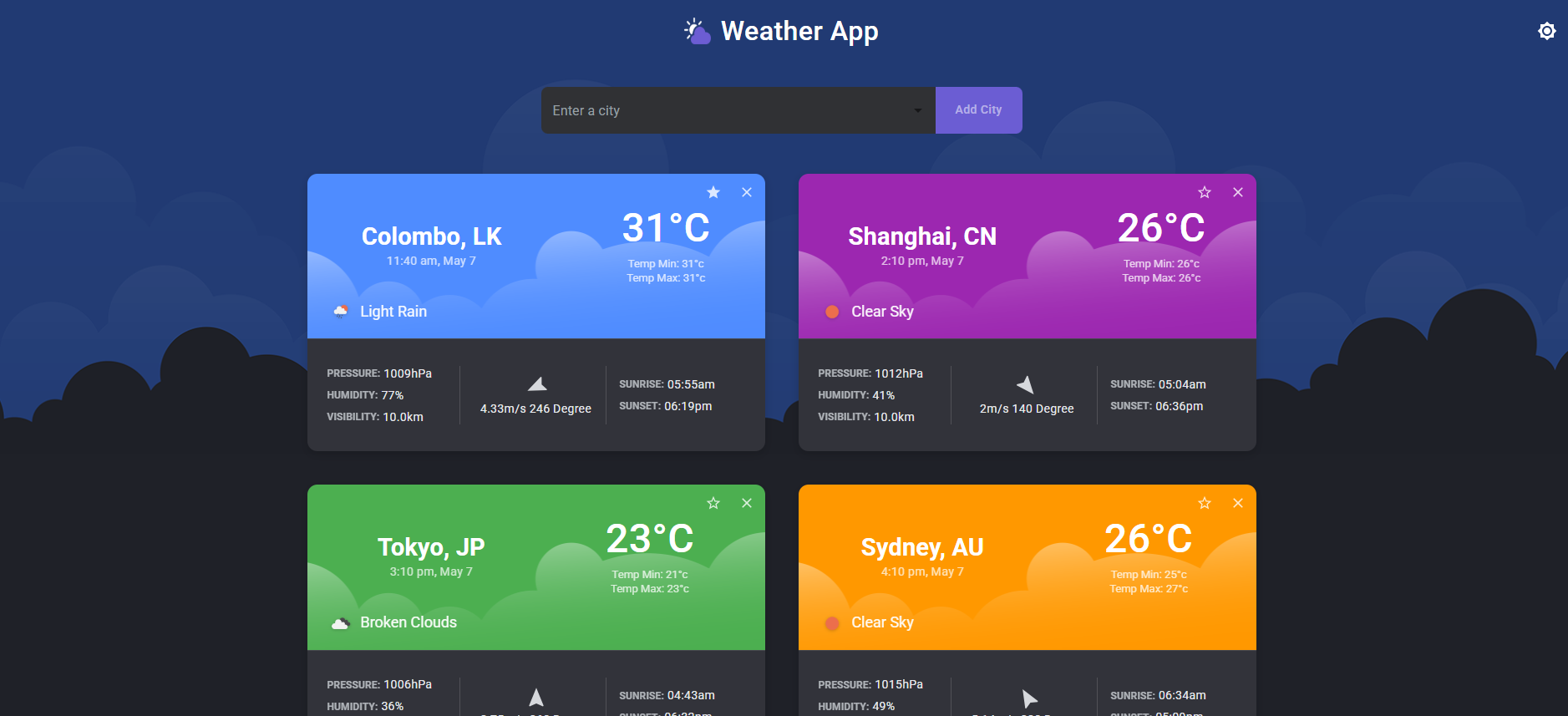Click the Light Rain weather icon
The height and width of the screenshot is (716, 1568).
(x=341, y=312)
